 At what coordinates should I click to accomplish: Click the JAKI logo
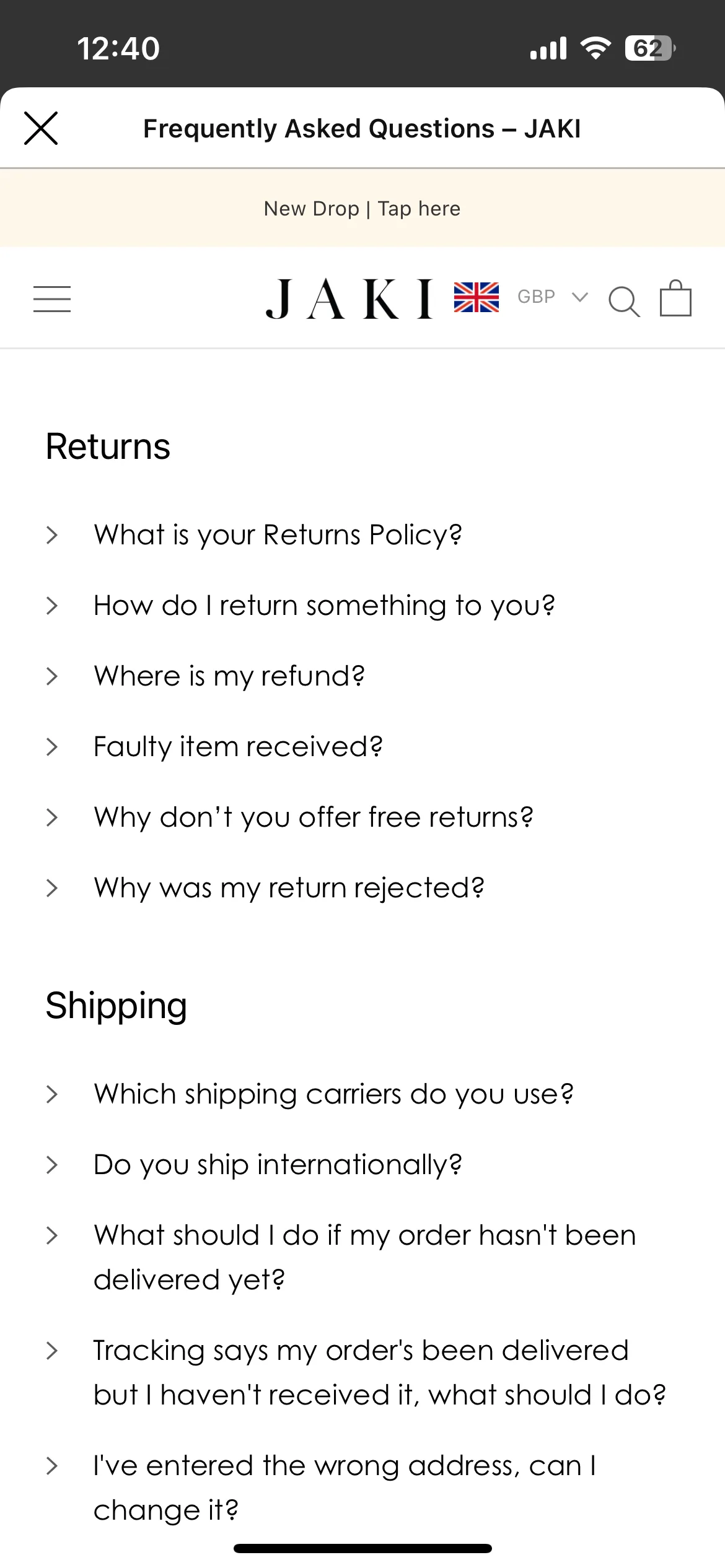pos(349,299)
